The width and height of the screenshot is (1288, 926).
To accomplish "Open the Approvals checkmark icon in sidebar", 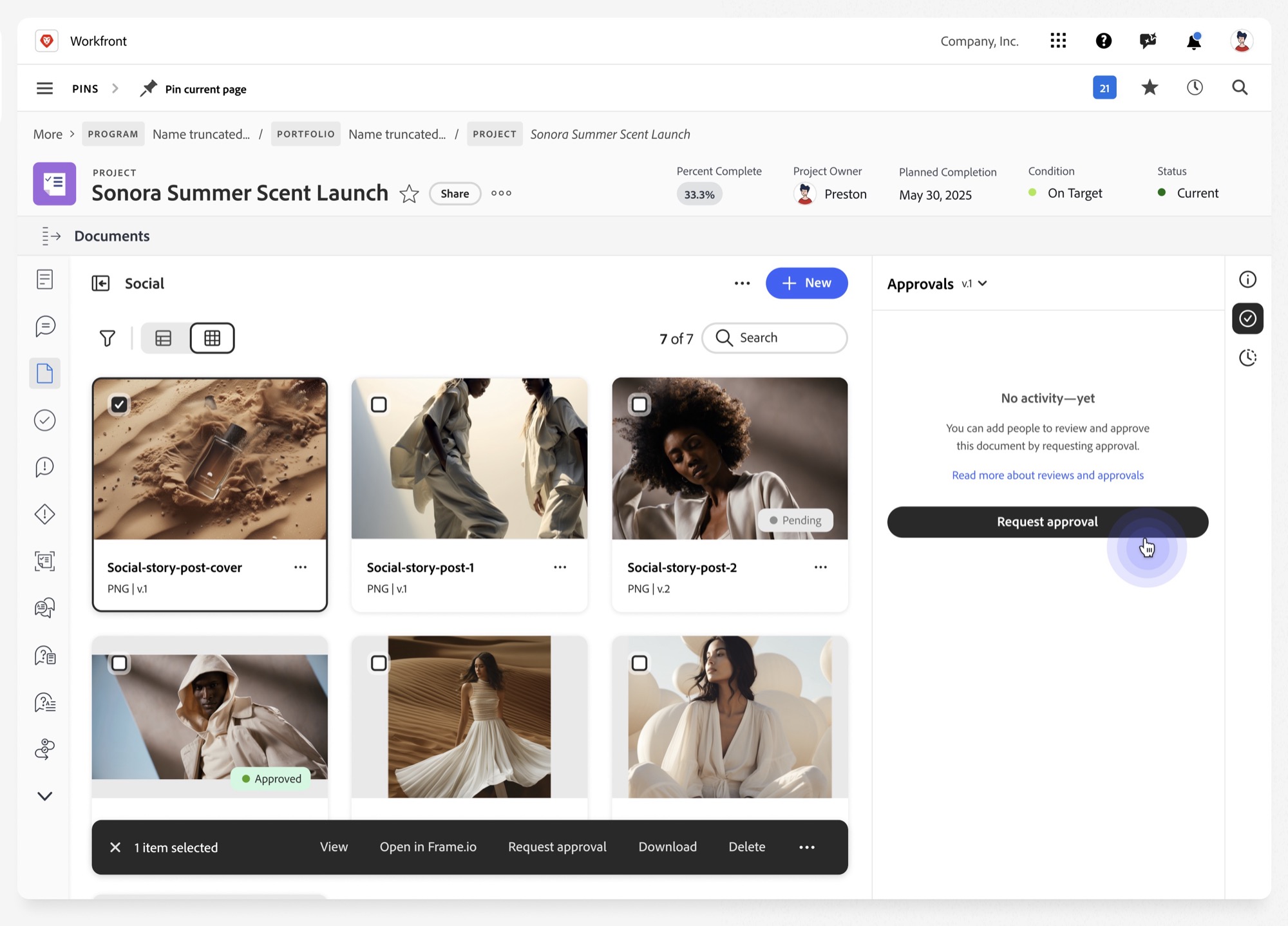I will pos(44,420).
